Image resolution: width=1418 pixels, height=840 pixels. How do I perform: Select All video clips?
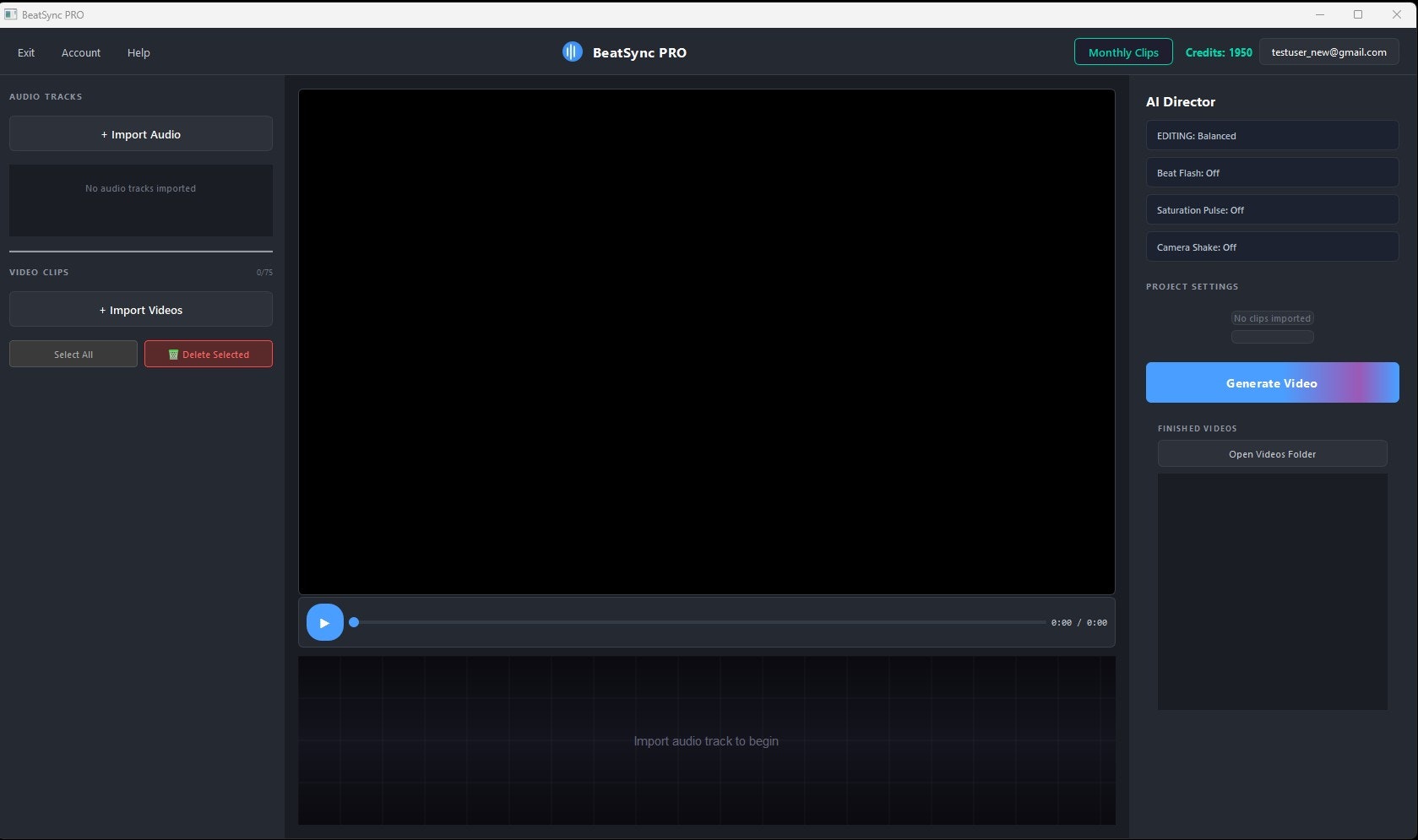[x=73, y=354]
